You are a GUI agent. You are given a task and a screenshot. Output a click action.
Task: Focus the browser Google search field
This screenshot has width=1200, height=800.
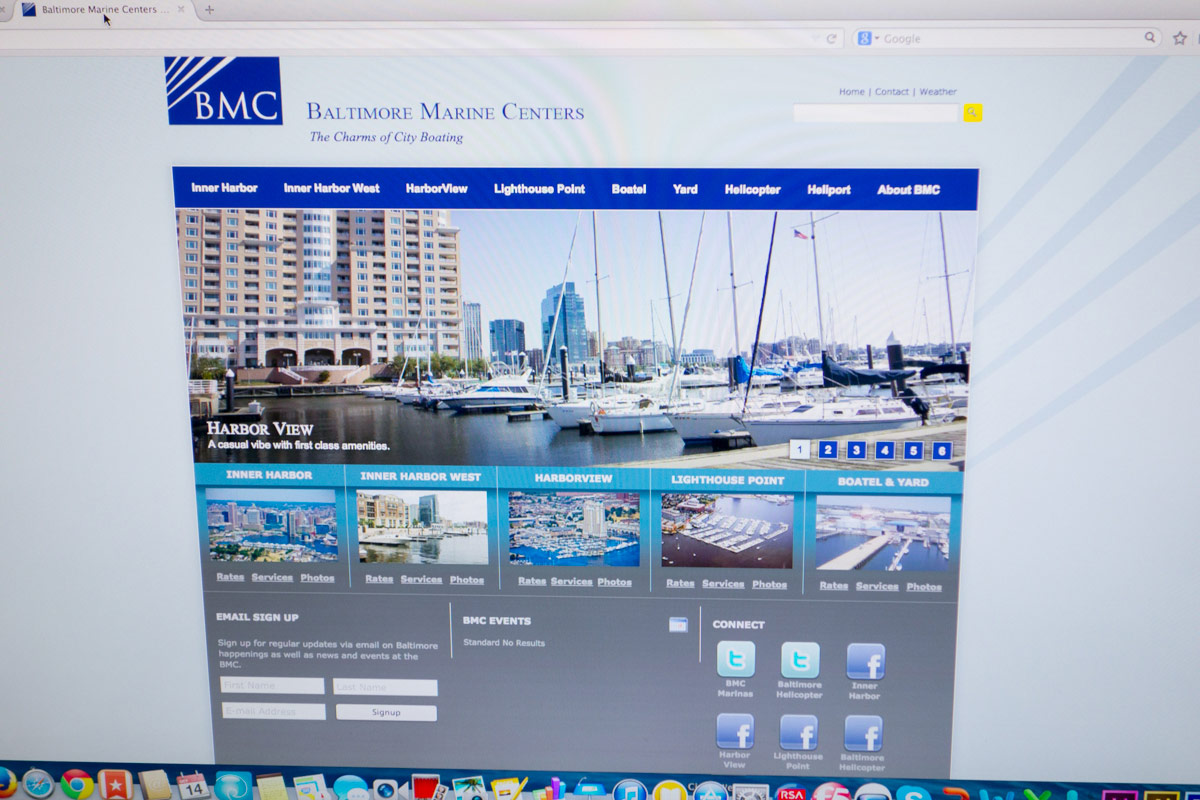(x=1010, y=38)
